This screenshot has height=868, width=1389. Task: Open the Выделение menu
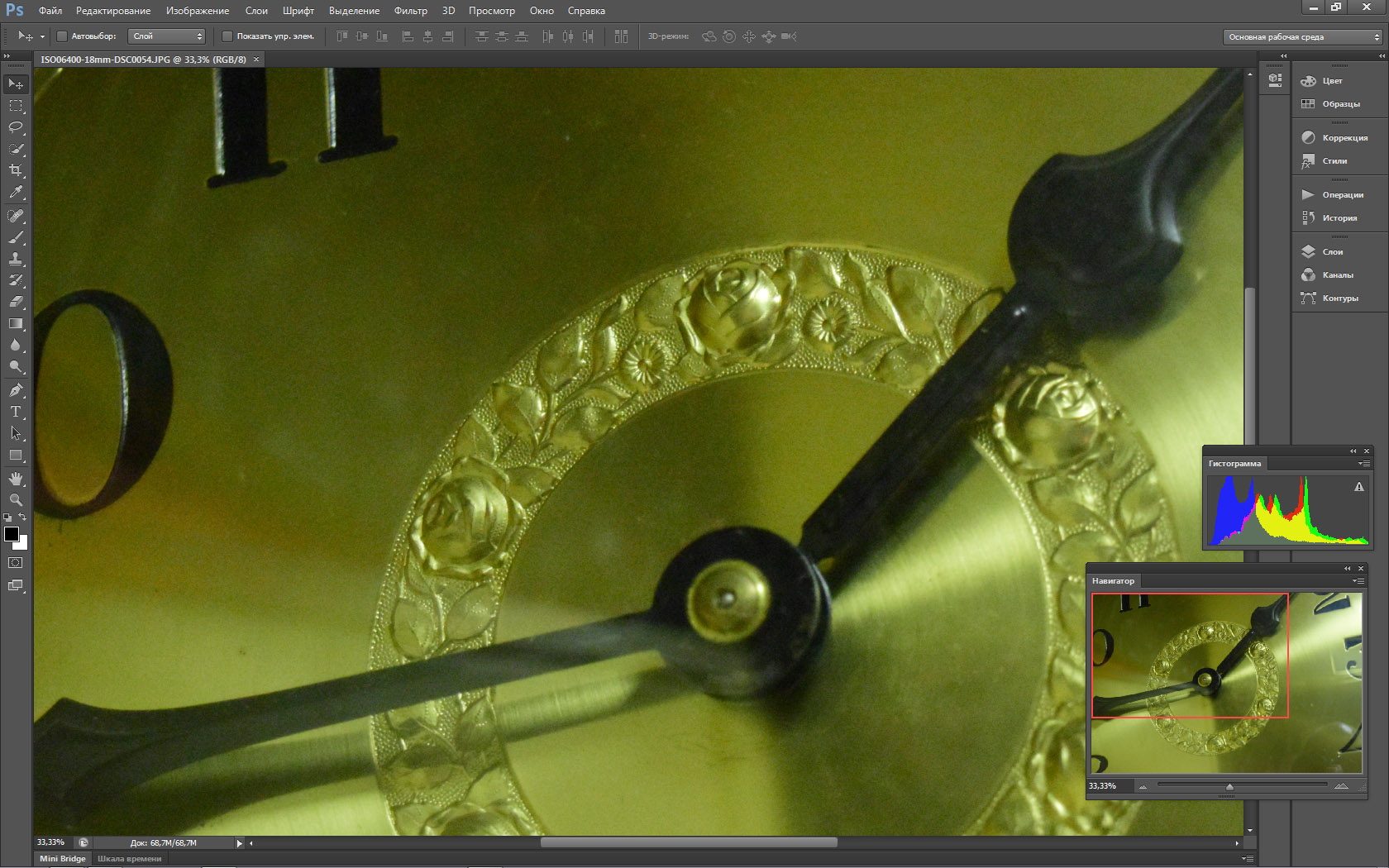(354, 11)
